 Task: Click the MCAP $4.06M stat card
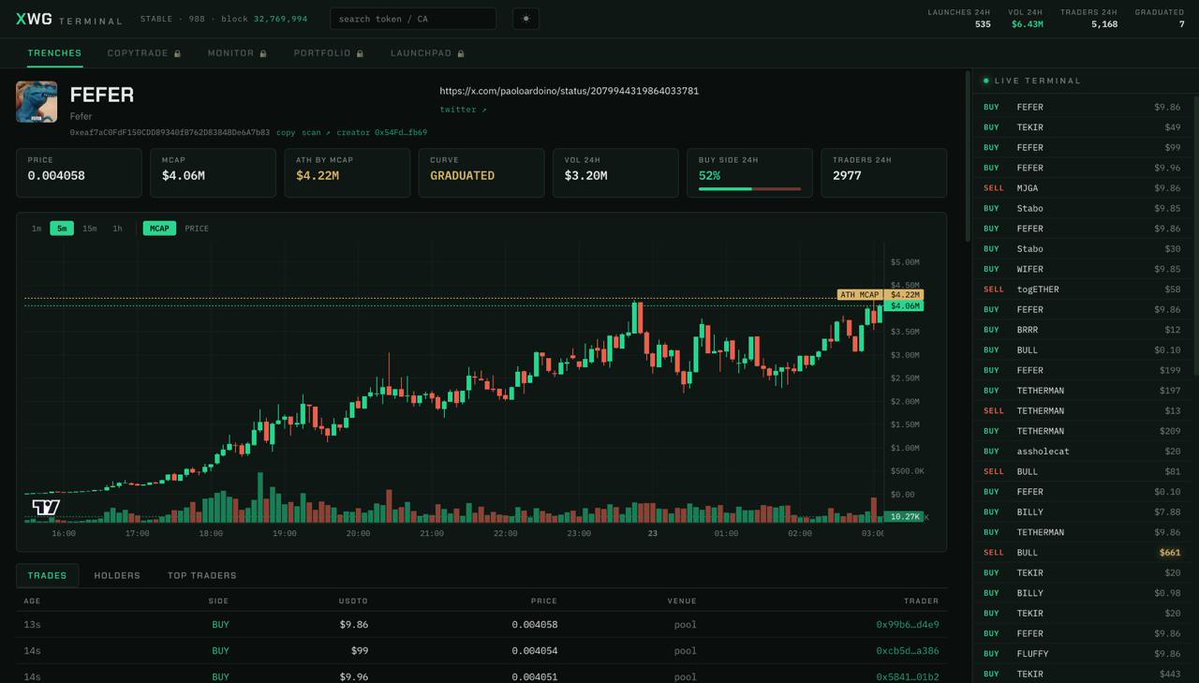pyautogui.click(x=213, y=173)
